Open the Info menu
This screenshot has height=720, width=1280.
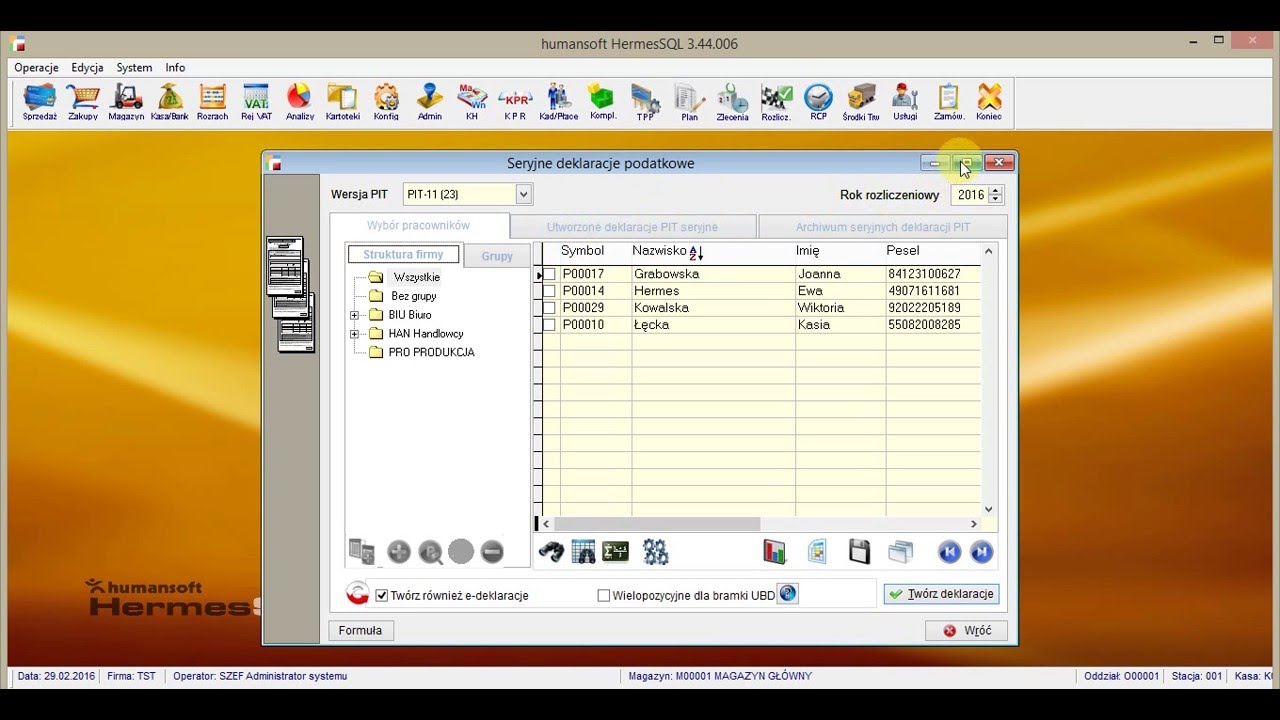(x=175, y=68)
